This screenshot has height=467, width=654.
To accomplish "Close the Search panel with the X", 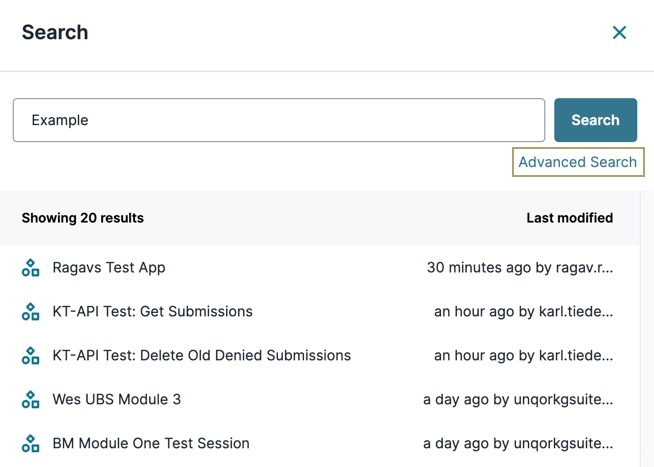I will click(x=619, y=33).
